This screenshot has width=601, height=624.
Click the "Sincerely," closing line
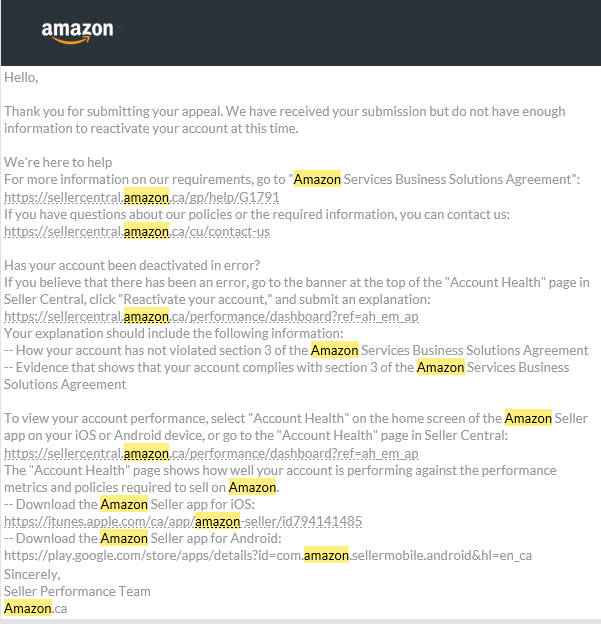[32, 574]
